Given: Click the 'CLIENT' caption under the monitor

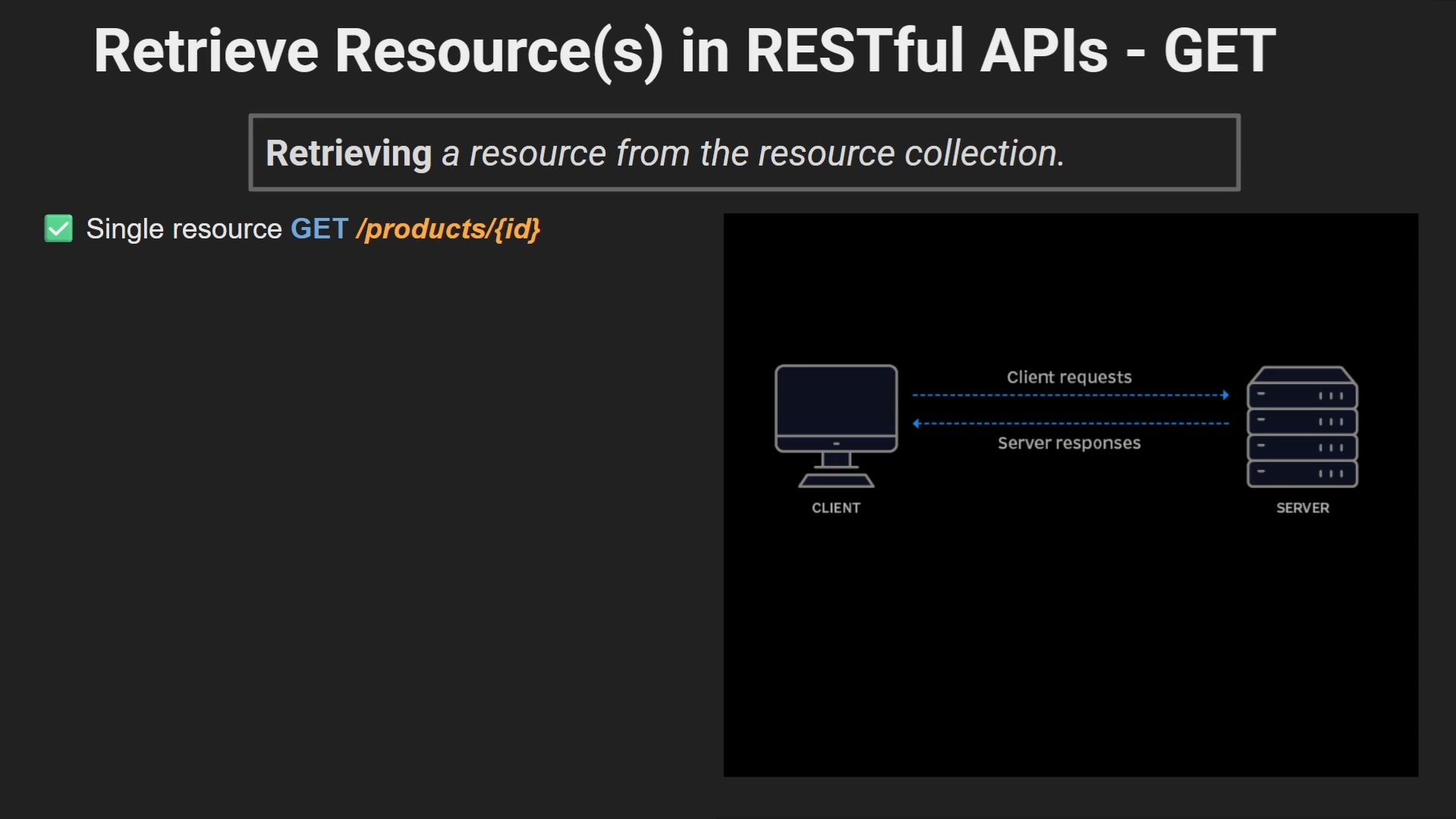Looking at the screenshot, I should pos(836,508).
